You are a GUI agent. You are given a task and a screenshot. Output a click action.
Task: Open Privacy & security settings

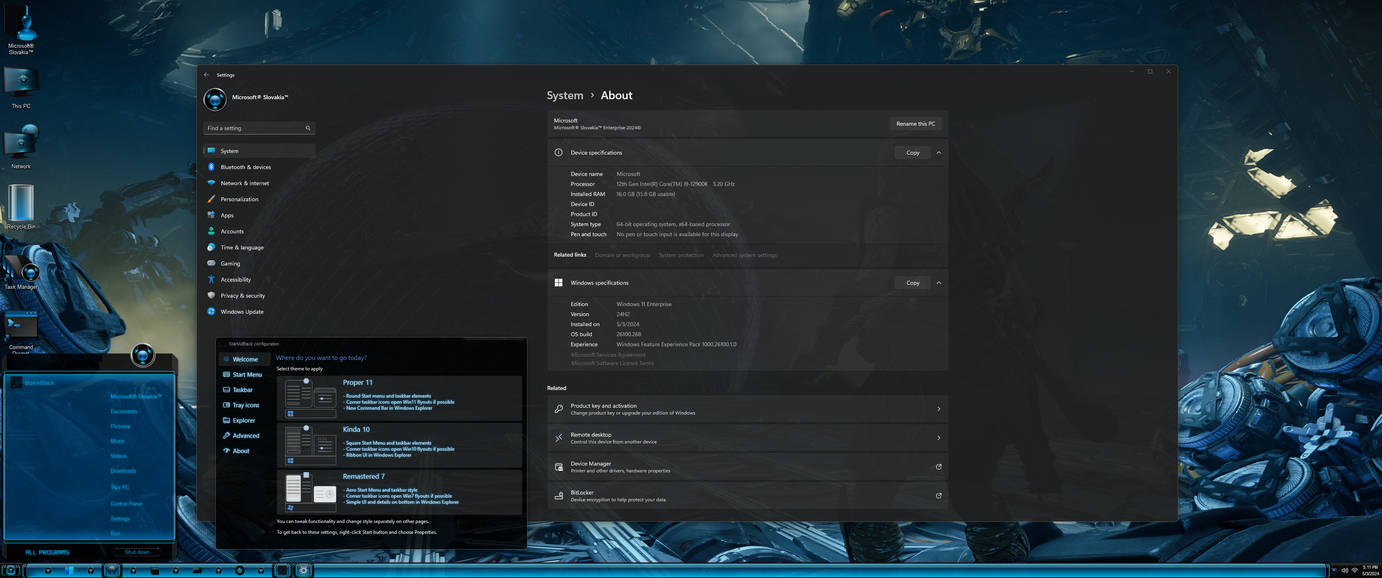(x=259, y=295)
